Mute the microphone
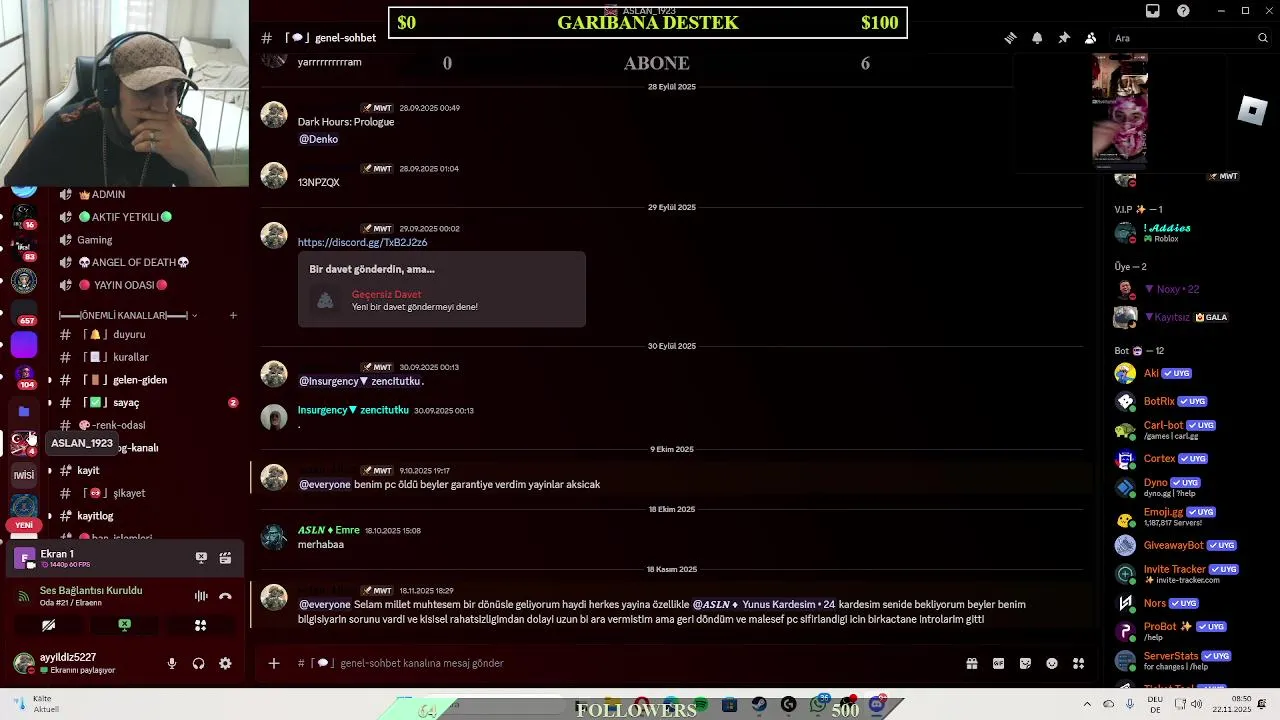This screenshot has width=1280, height=720. (172, 663)
